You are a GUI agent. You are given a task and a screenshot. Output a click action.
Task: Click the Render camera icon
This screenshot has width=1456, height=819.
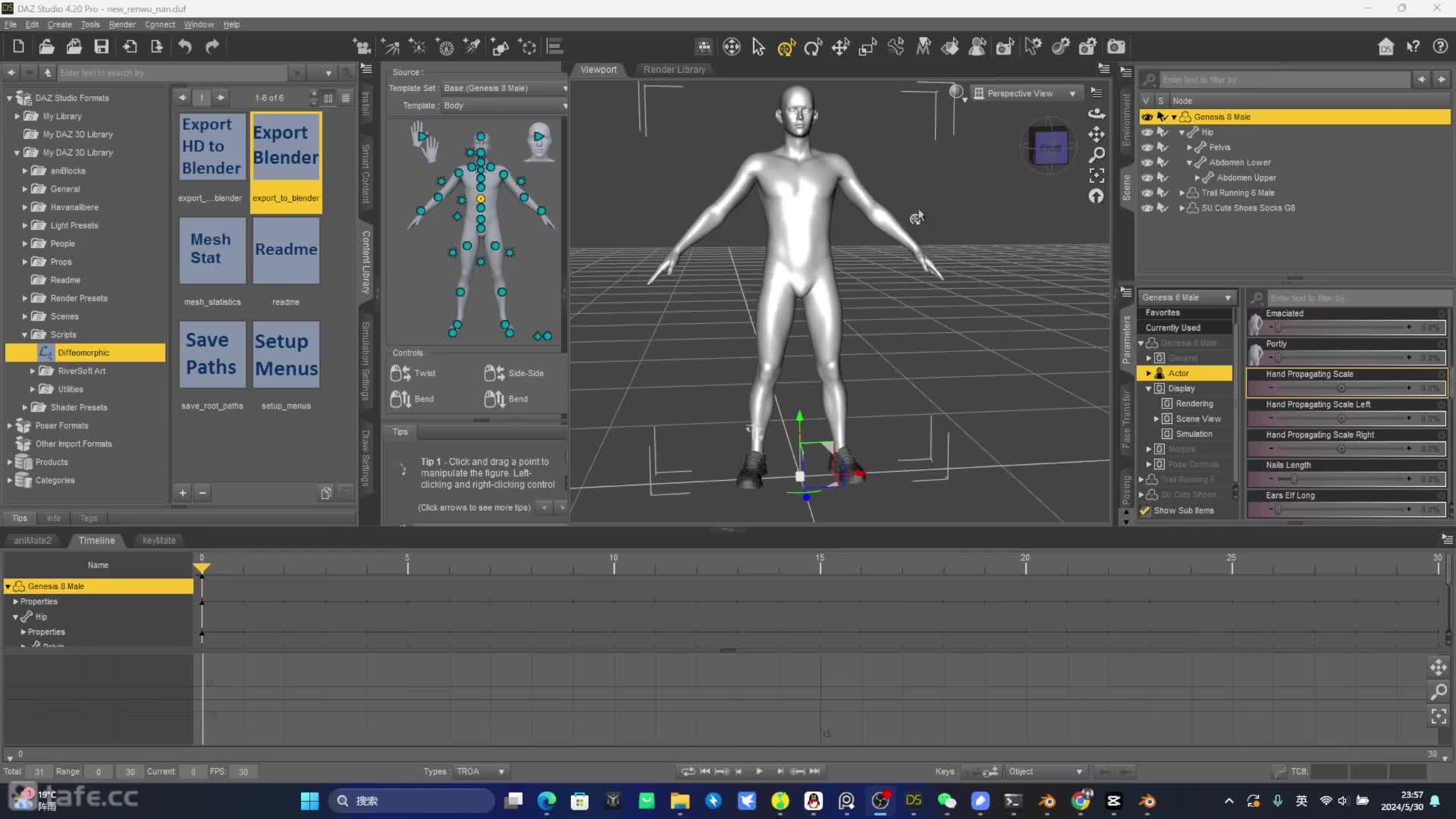pyautogui.click(x=1116, y=47)
